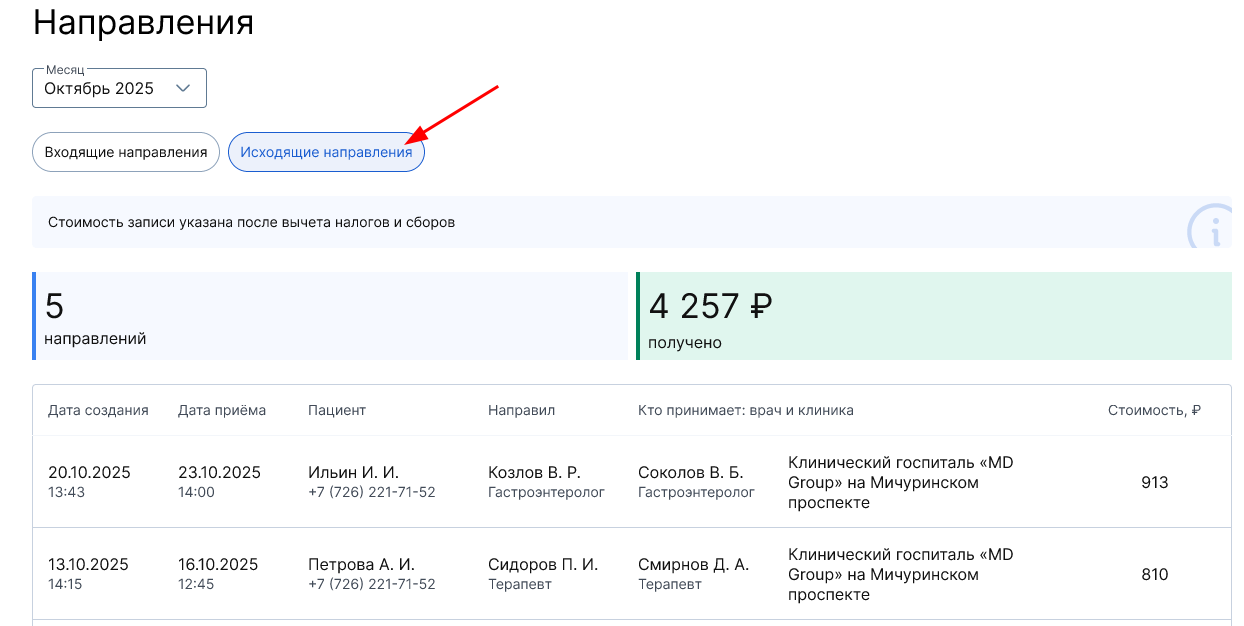Click the info icon in the notice banner
The height and width of the screenshot is (626, 1244).
tap(1212, 231)
